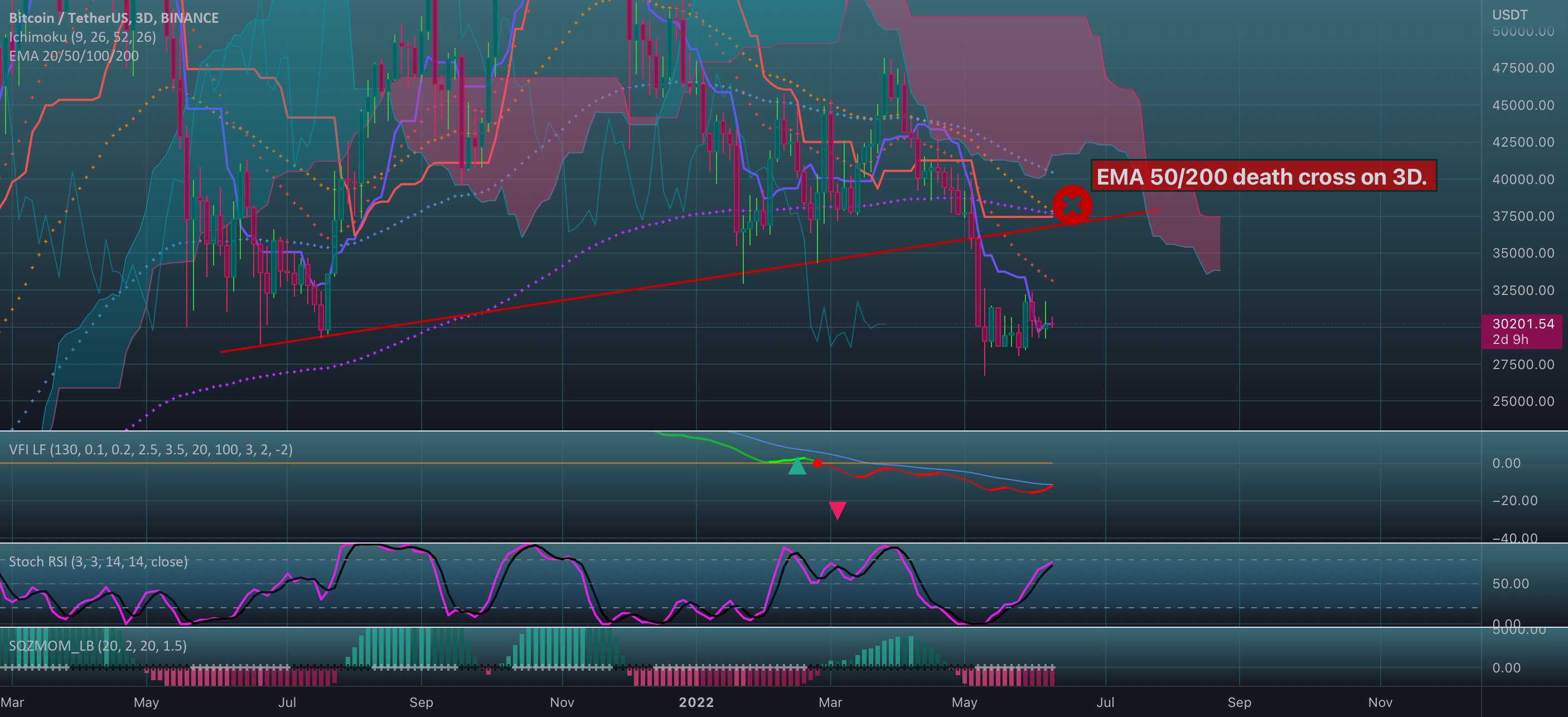The width and height of the screenshot is (1568, 717).
Task: Select the Ichimoku (9, 26, 52, 26) legend
Action: pyautogui.click(x=82, y=37)
